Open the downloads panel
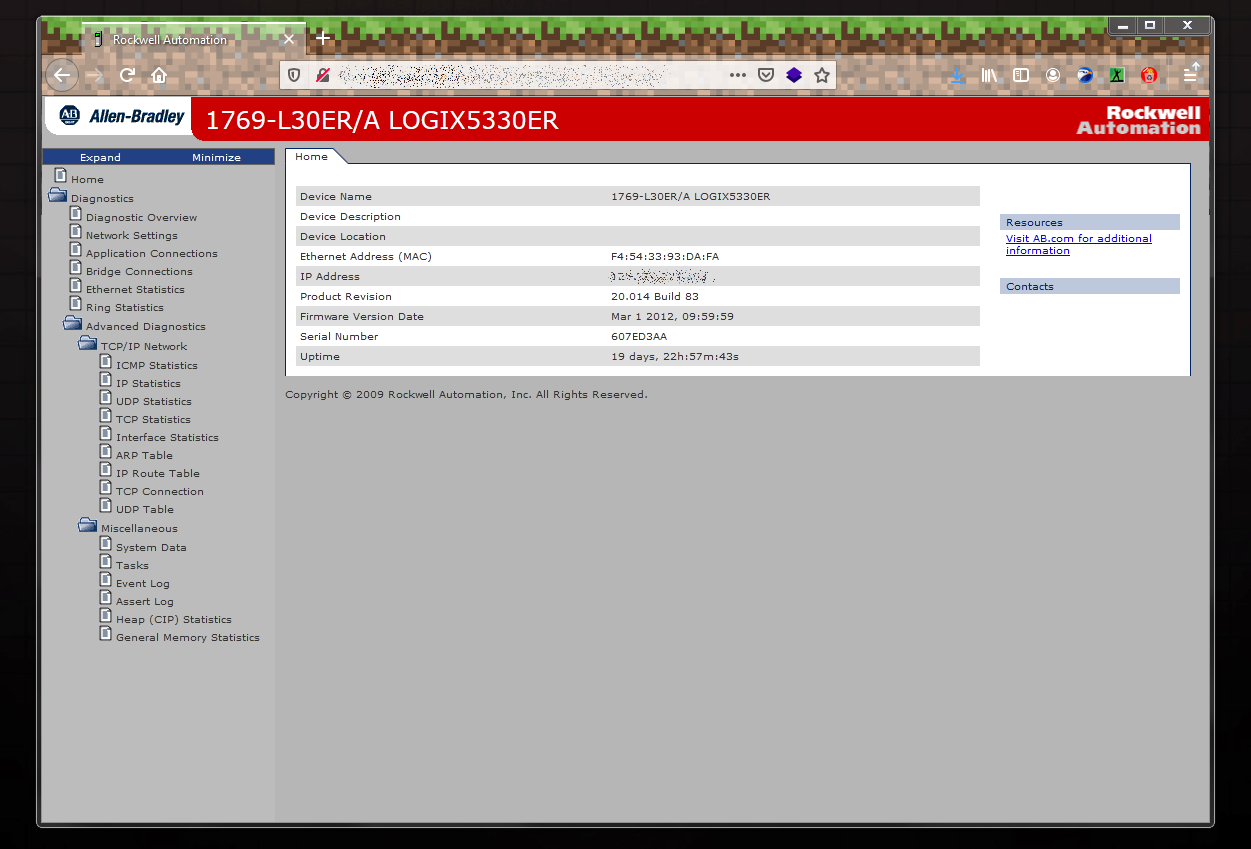 [x=957, y=75]
